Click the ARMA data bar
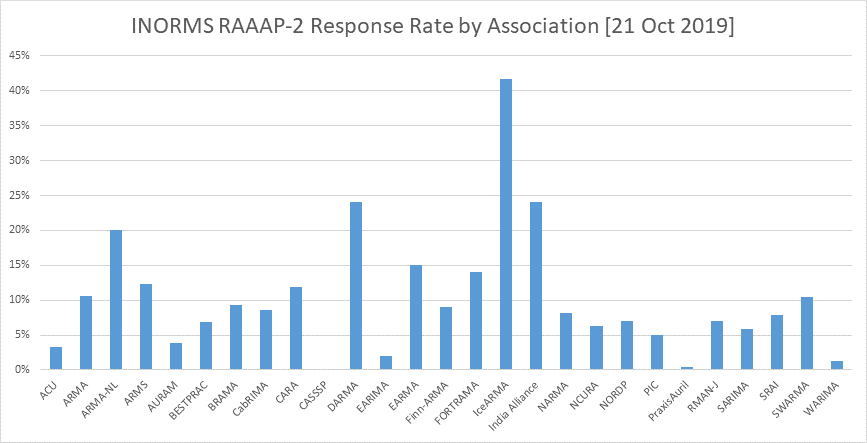This screenshot has height=443, width=867. point(86,333)
